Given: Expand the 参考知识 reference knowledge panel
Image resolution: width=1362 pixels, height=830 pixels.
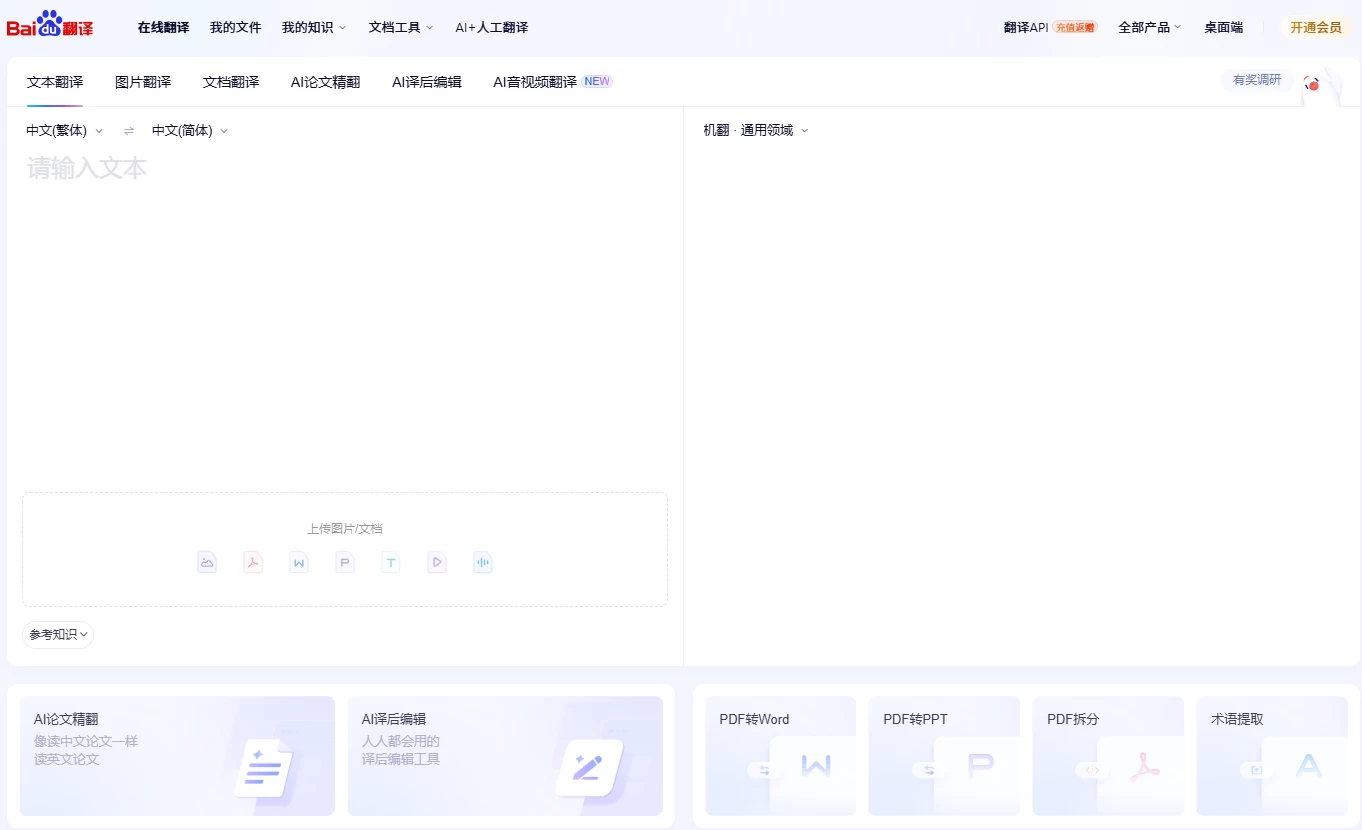Looking at the screenshot, I should coord(57,634).
